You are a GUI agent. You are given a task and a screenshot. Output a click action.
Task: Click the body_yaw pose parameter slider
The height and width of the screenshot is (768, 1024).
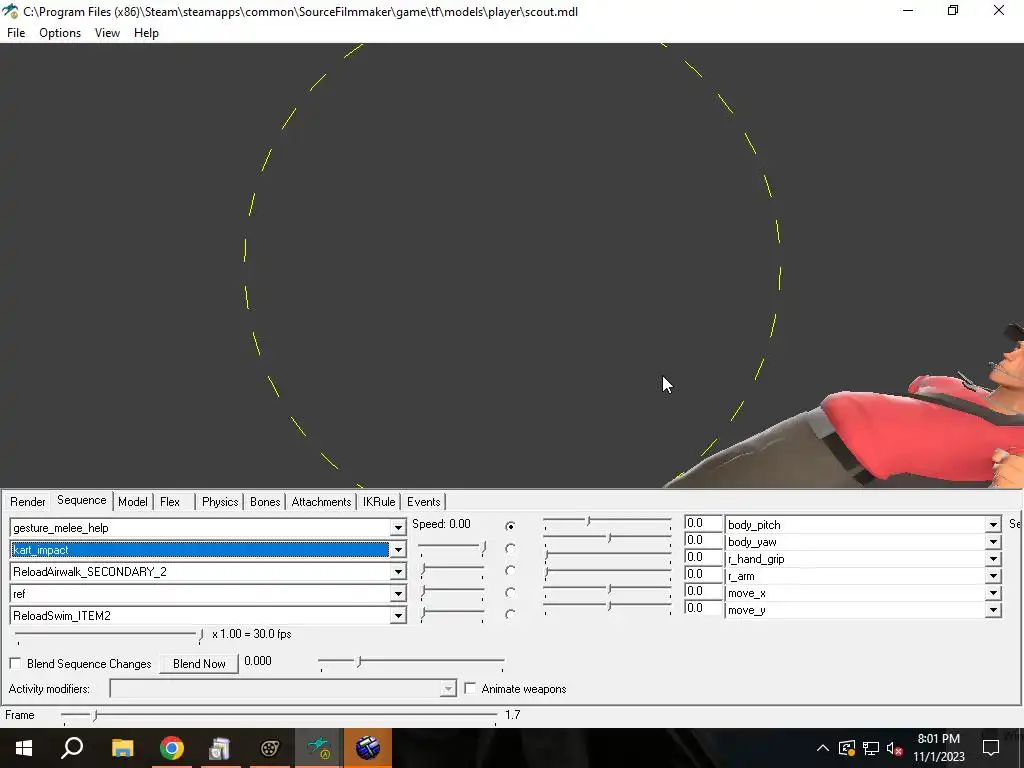point(607,538)
